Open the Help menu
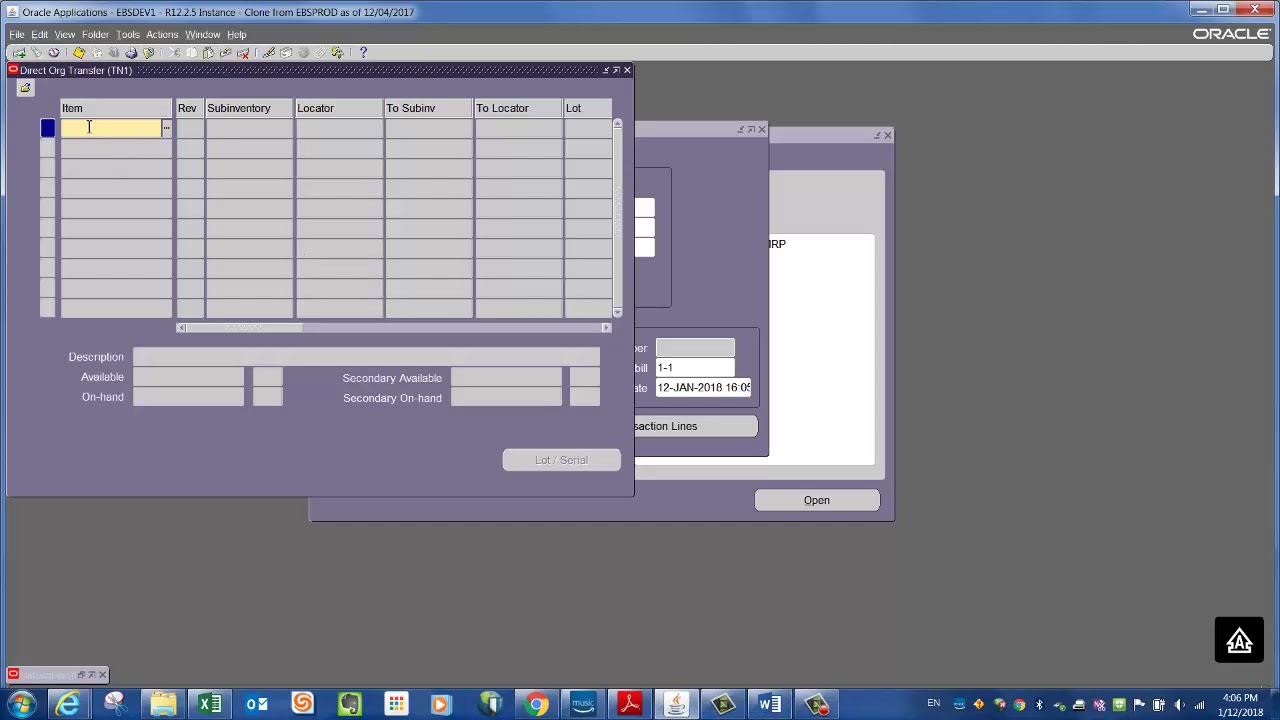The width and height of the screenshot is (1280, 720). point(237,34)
